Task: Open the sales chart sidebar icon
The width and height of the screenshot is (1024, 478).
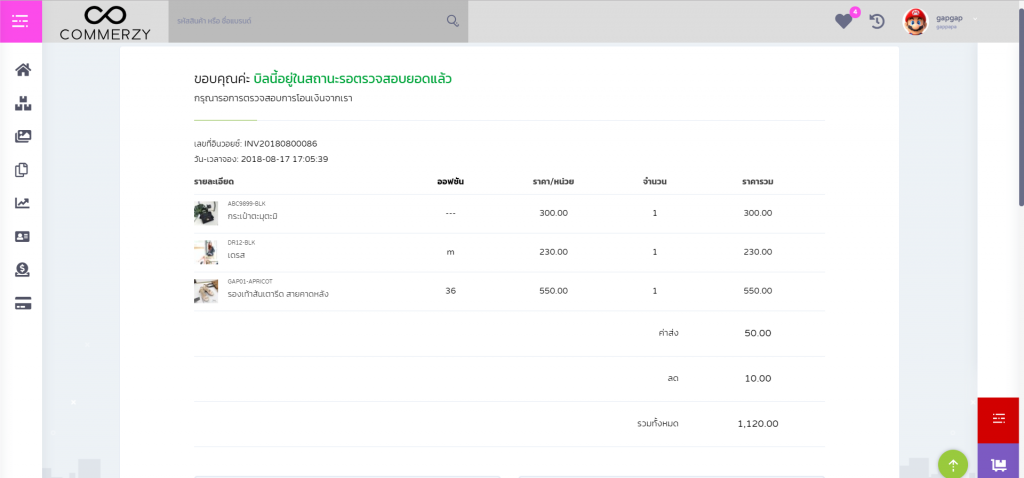Action: coord(23,203)
